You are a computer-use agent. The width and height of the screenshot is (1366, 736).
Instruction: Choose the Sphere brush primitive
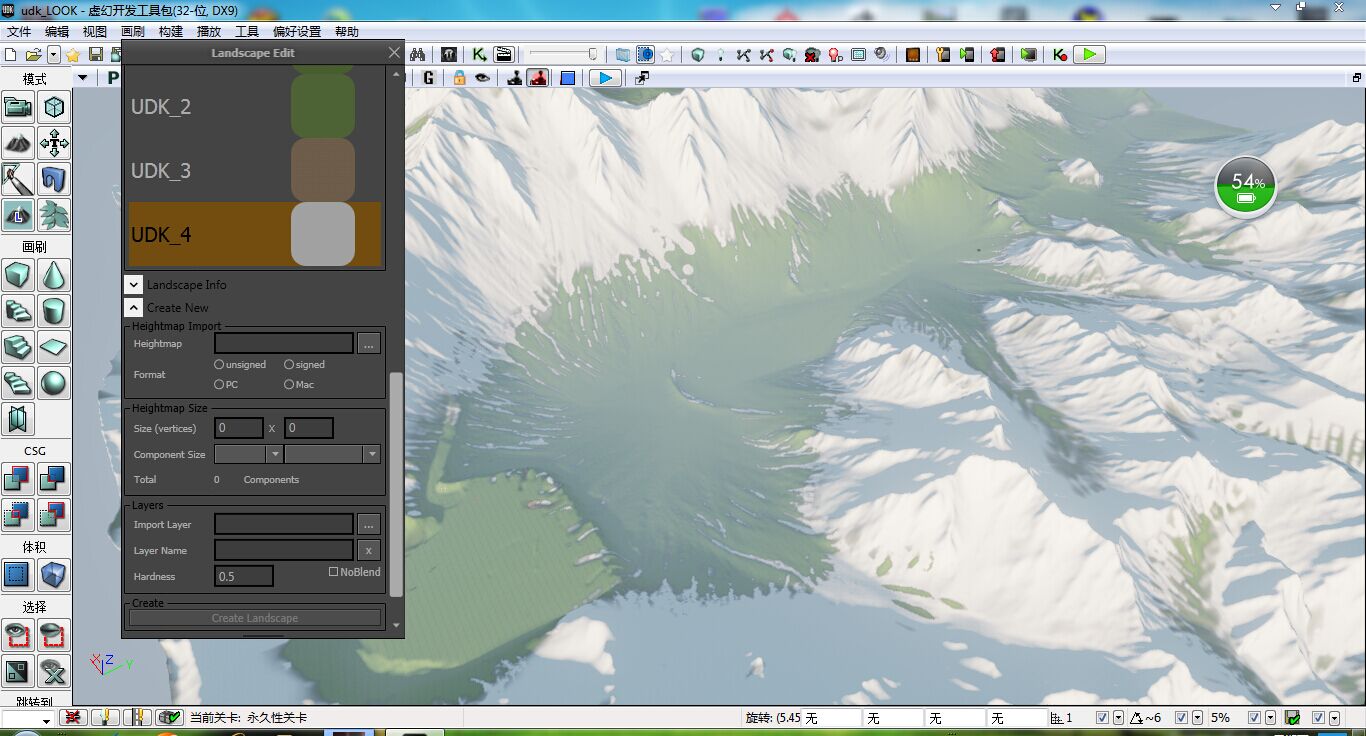tap(54, 383)
